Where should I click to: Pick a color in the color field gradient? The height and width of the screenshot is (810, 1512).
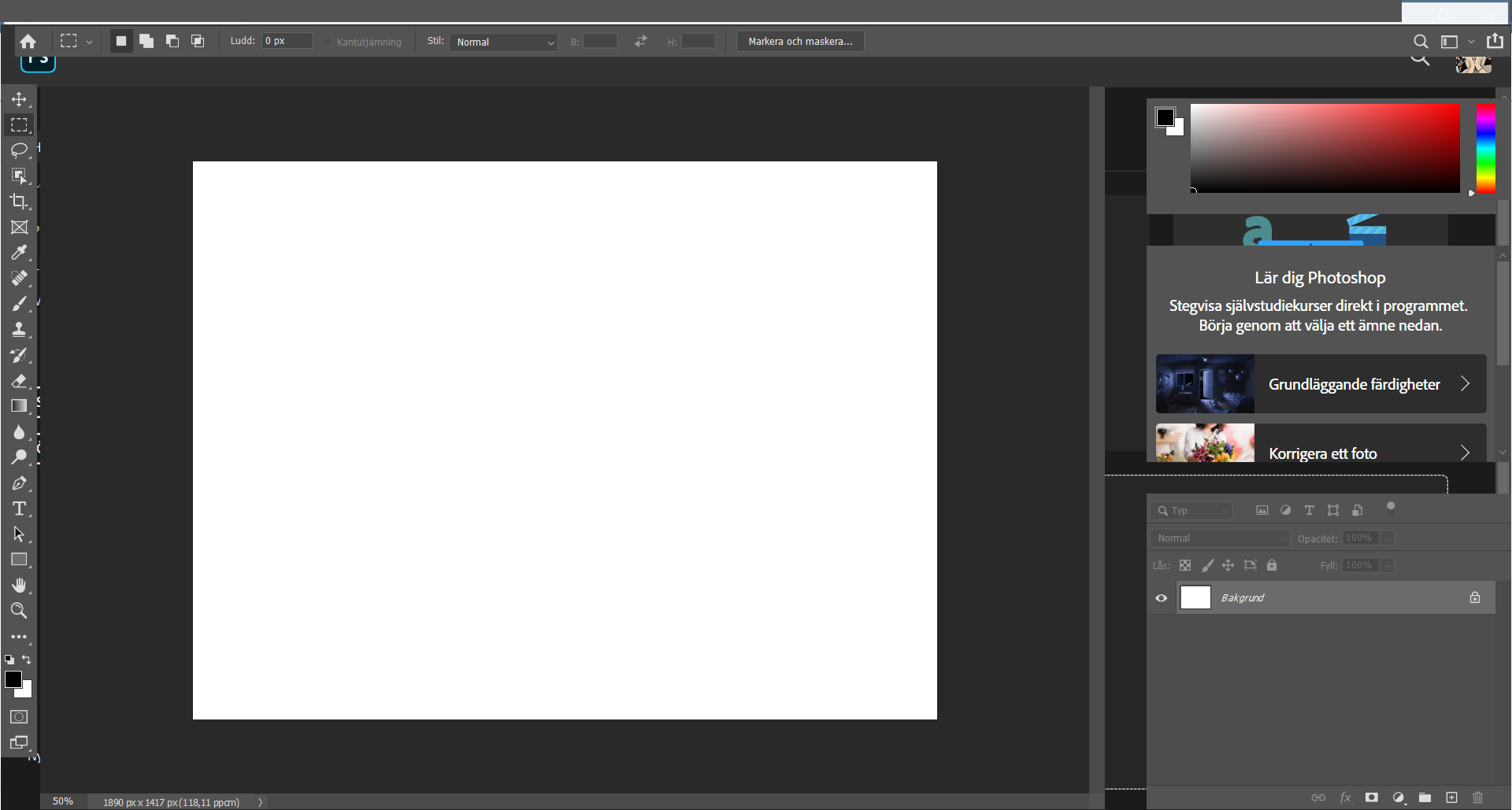click(x=1325, y=150)
